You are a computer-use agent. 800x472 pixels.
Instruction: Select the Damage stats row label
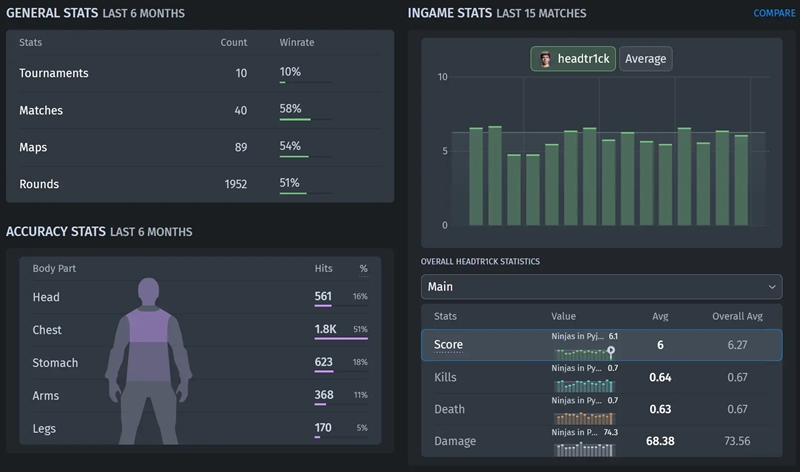click(455, 441)
